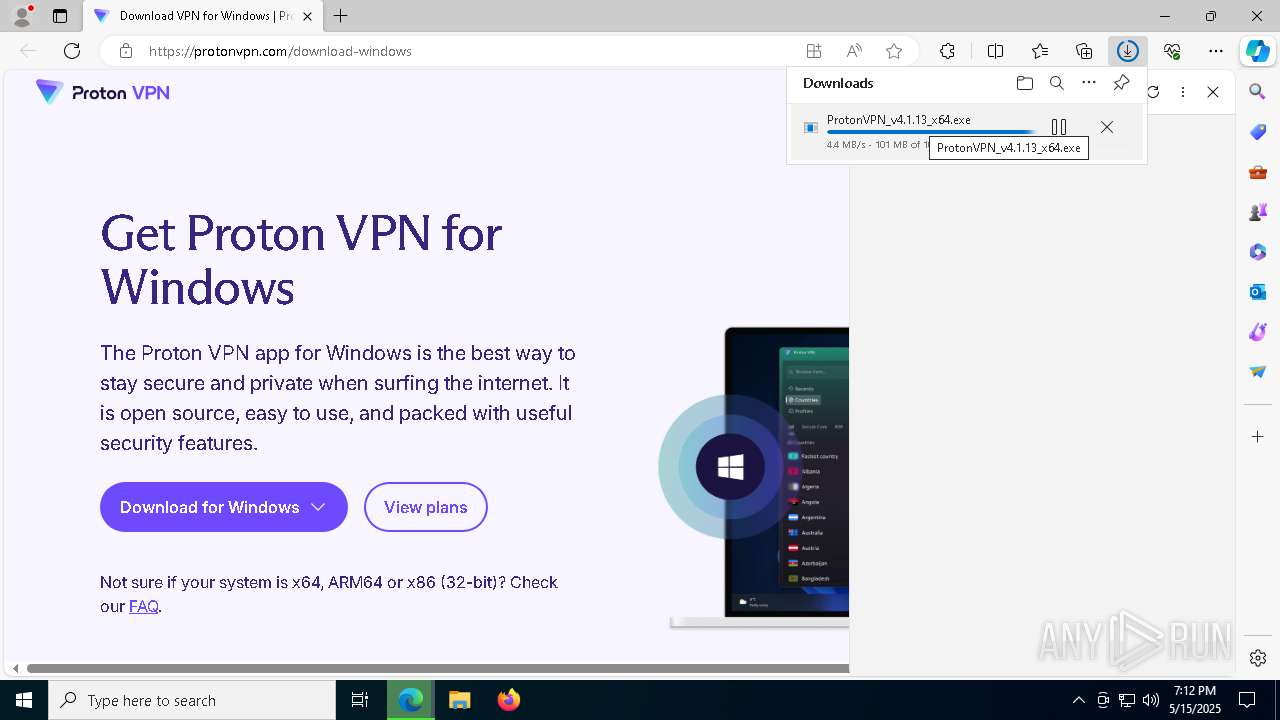Image resolution: width=1280 pixels, height=720 pixels.
Task: Open sidebar pane more options
Action: 1183,92
